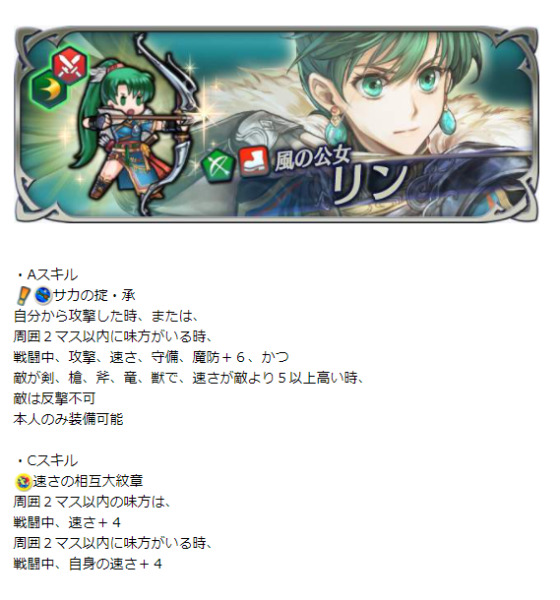Click the 速さの相互大紋章 C skill icon
The width and height of the screenshot is (560, 600).
(23, 482)
